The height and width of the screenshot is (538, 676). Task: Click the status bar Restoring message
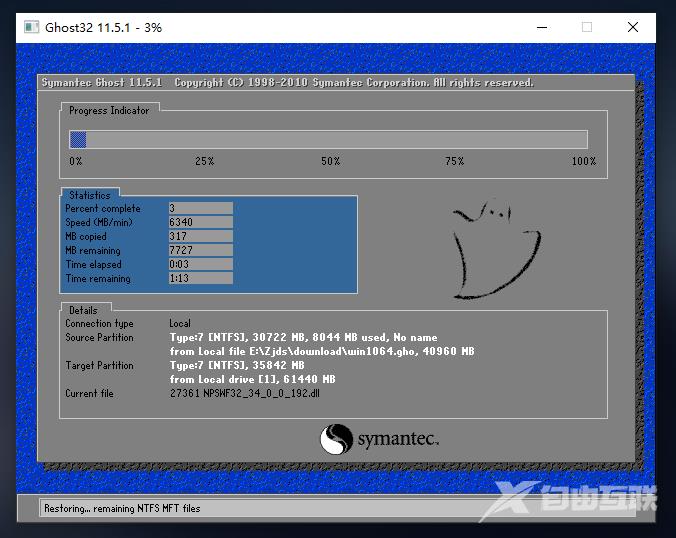point(122,508)
